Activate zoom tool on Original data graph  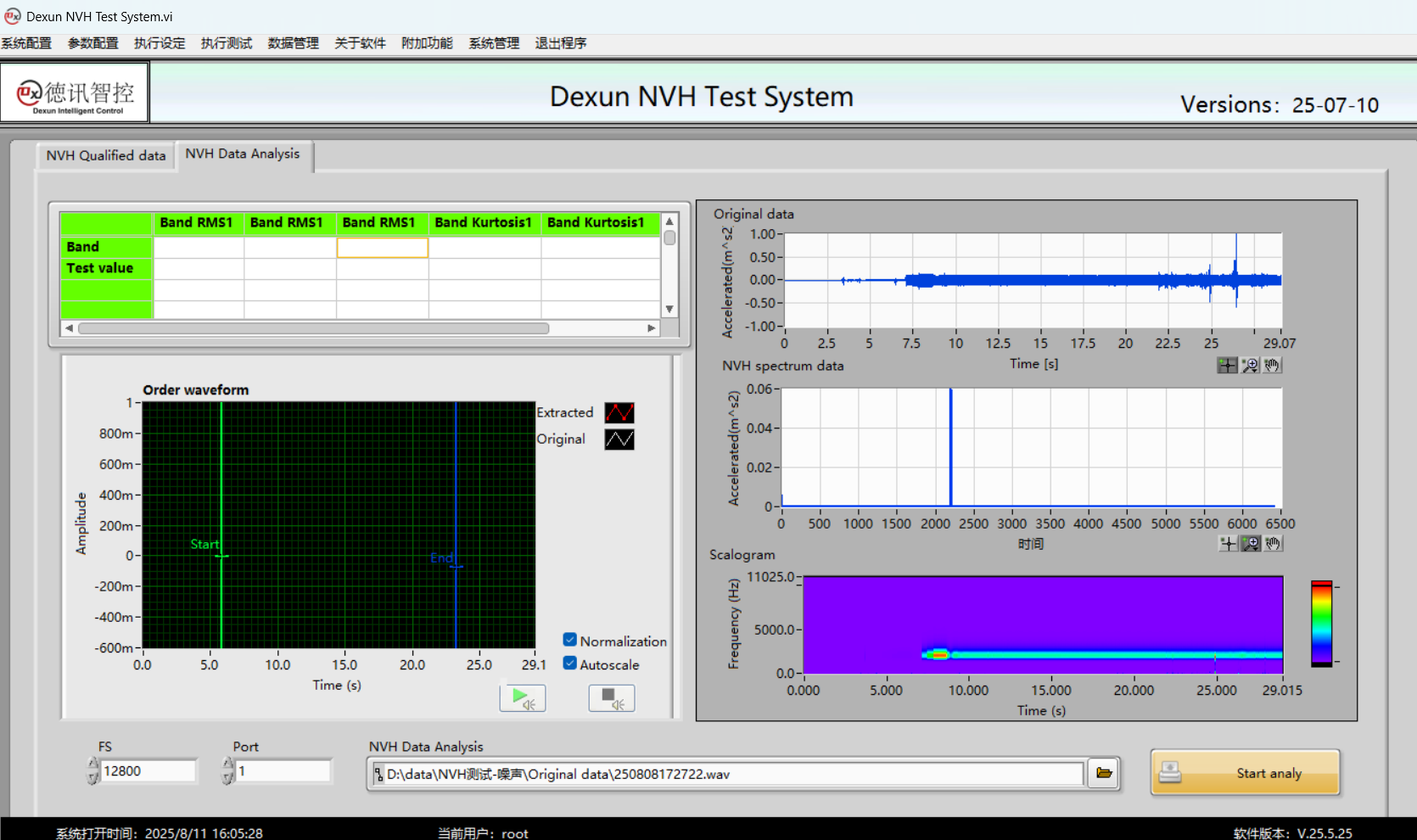pos(1250,366)
